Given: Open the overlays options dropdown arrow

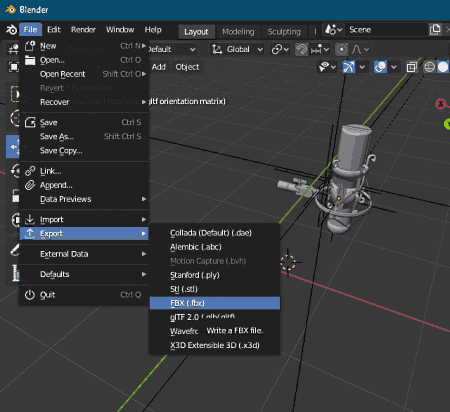Looking at the screenshot, I should pyautogui.click(x=394, y=67).
